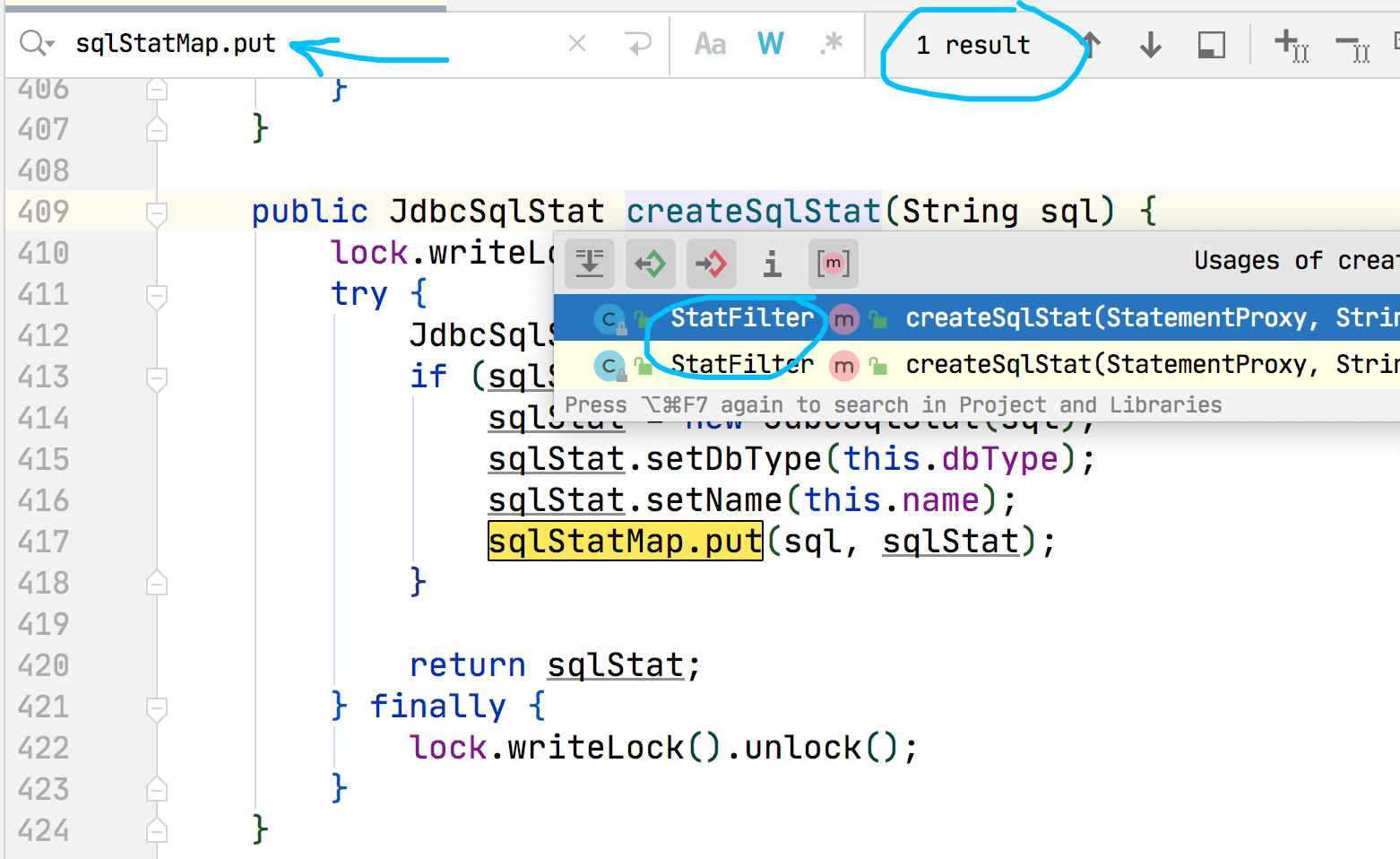Screen dimensions: 1400x859
Task: Click JdbcSqlStat return type at line 409
Action: click(x=497, y=212)
